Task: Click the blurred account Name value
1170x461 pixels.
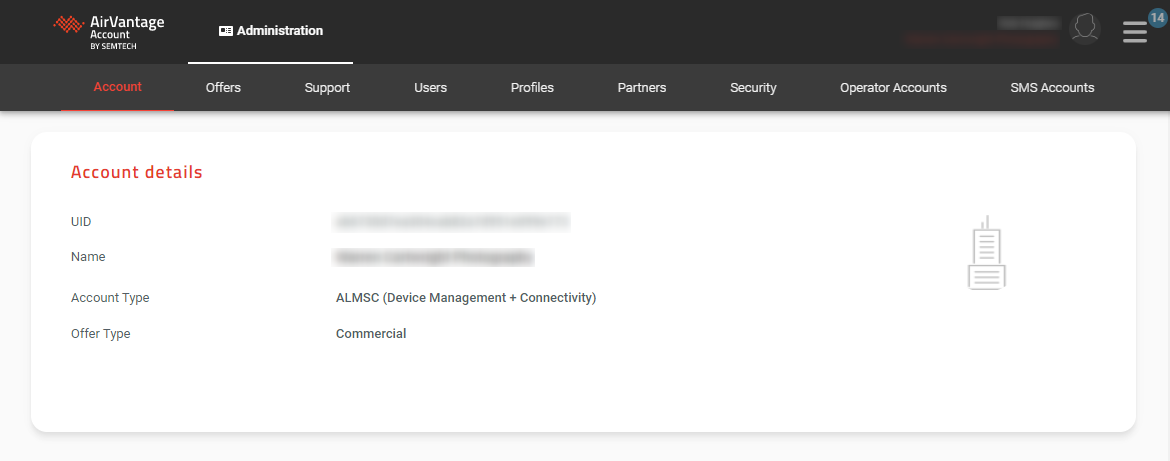Action: (434, 257)
